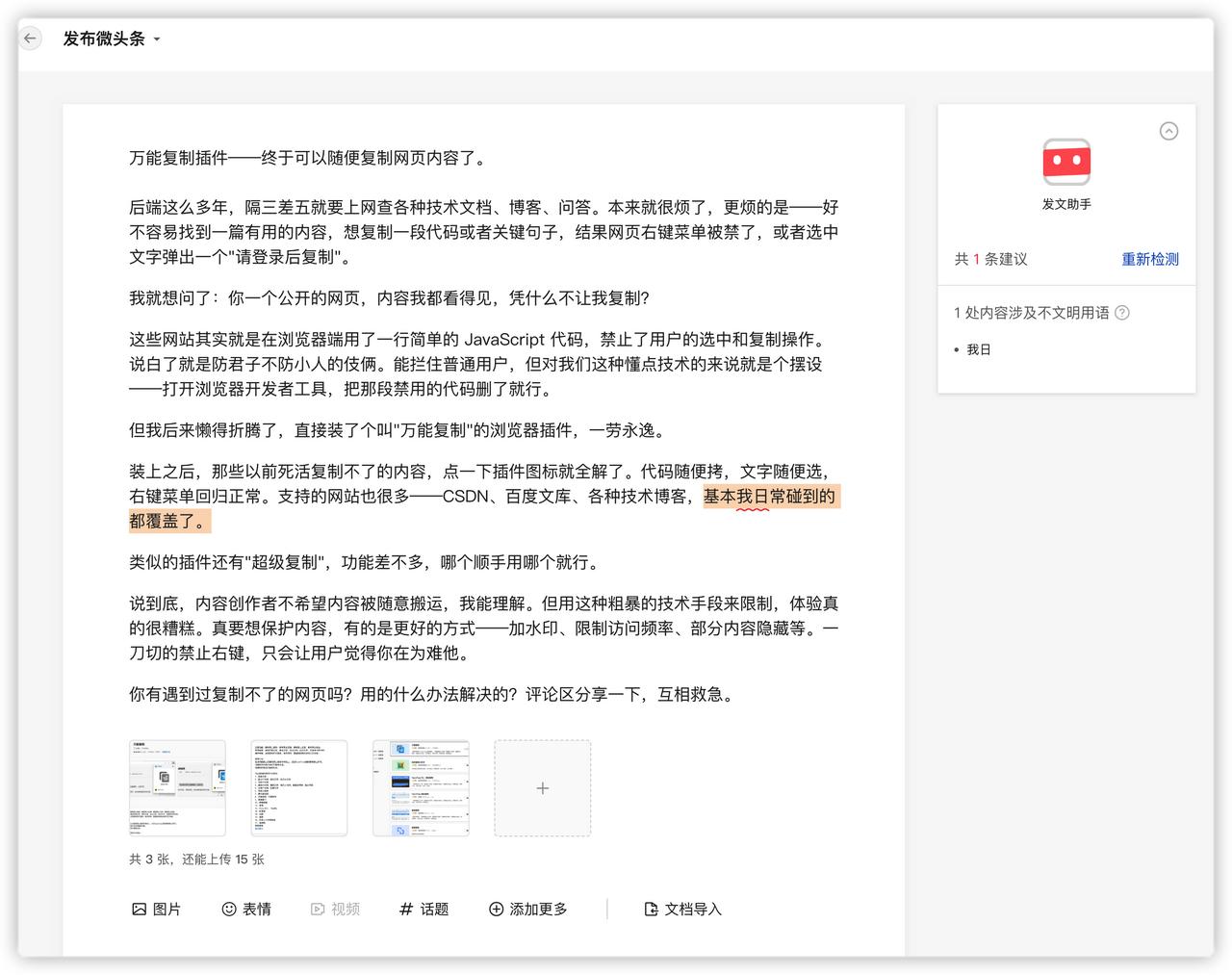1232x975 pixels.
Task: Click 文档导入 button
Action: click(x=682, y=909)
